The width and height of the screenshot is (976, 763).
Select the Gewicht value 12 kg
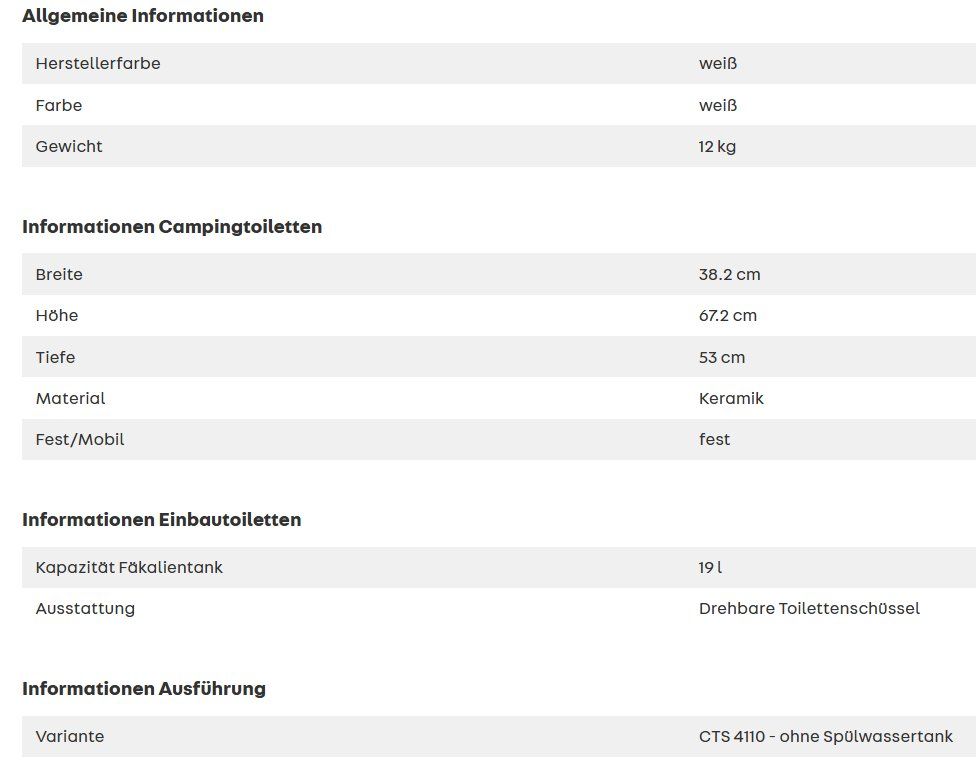(717, 147)
